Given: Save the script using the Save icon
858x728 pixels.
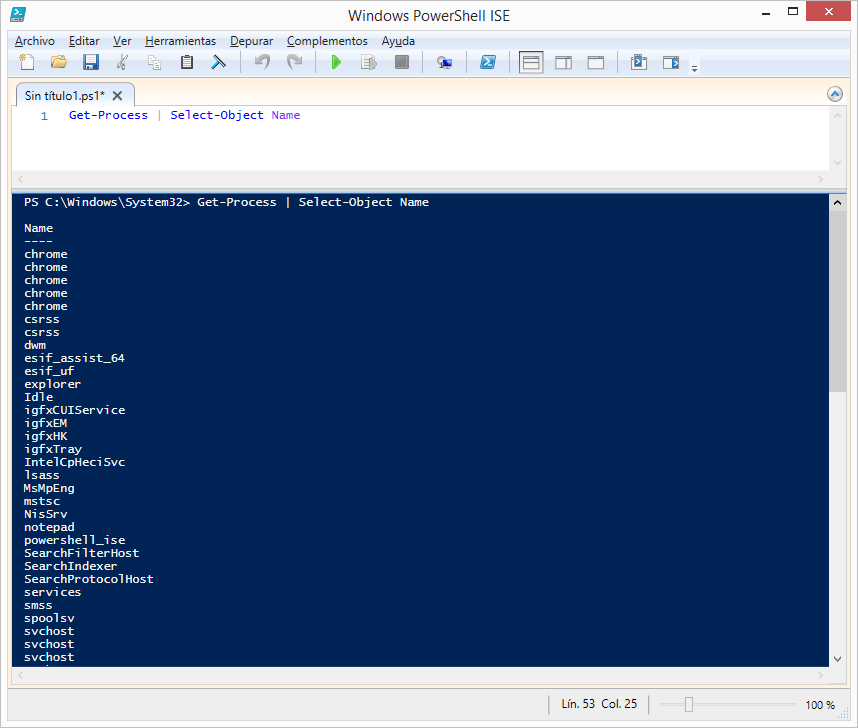Looking at the screenshot, I should point(90,62).
